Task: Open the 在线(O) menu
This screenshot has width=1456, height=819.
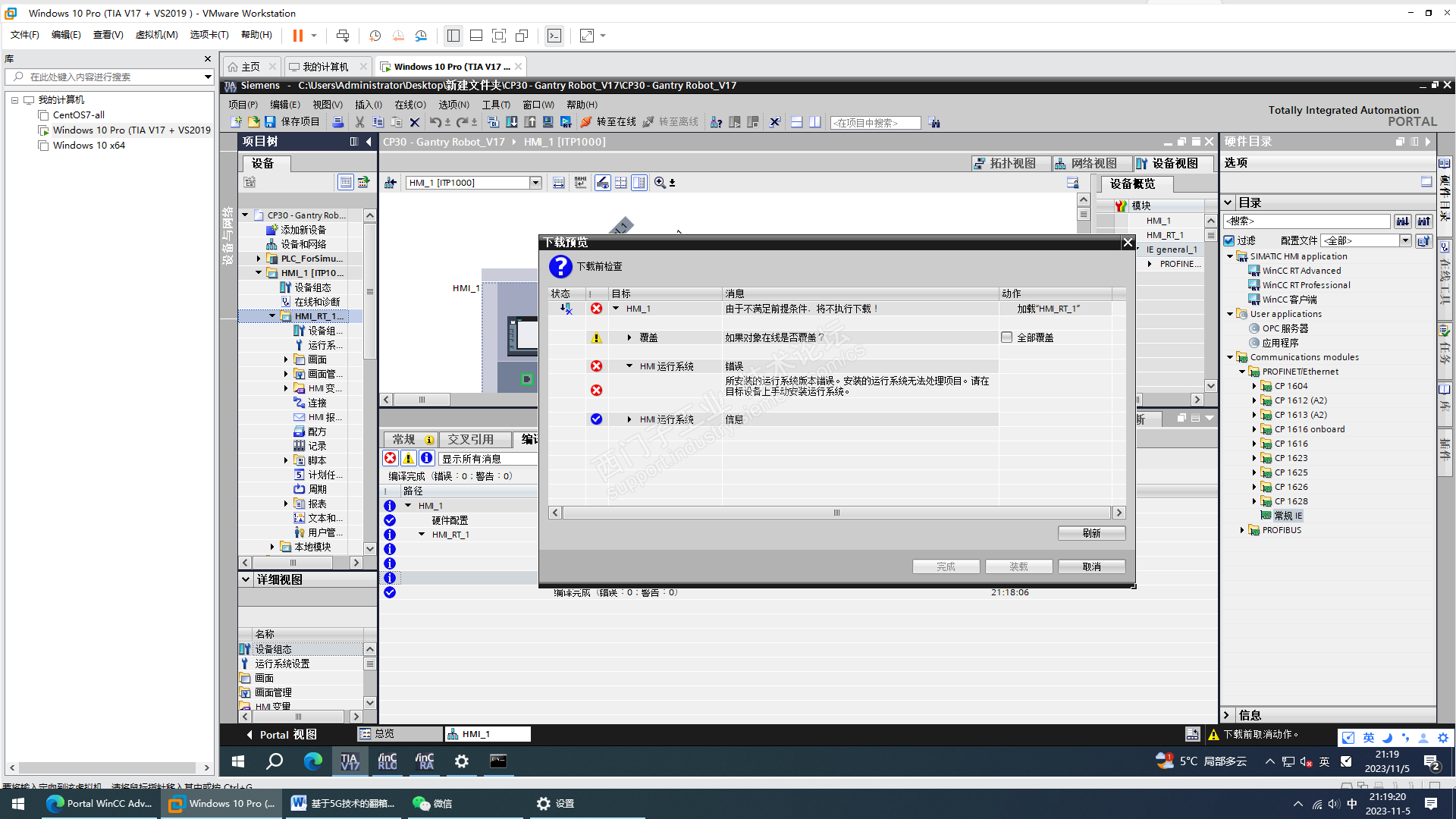Action: tap(409, 105)
